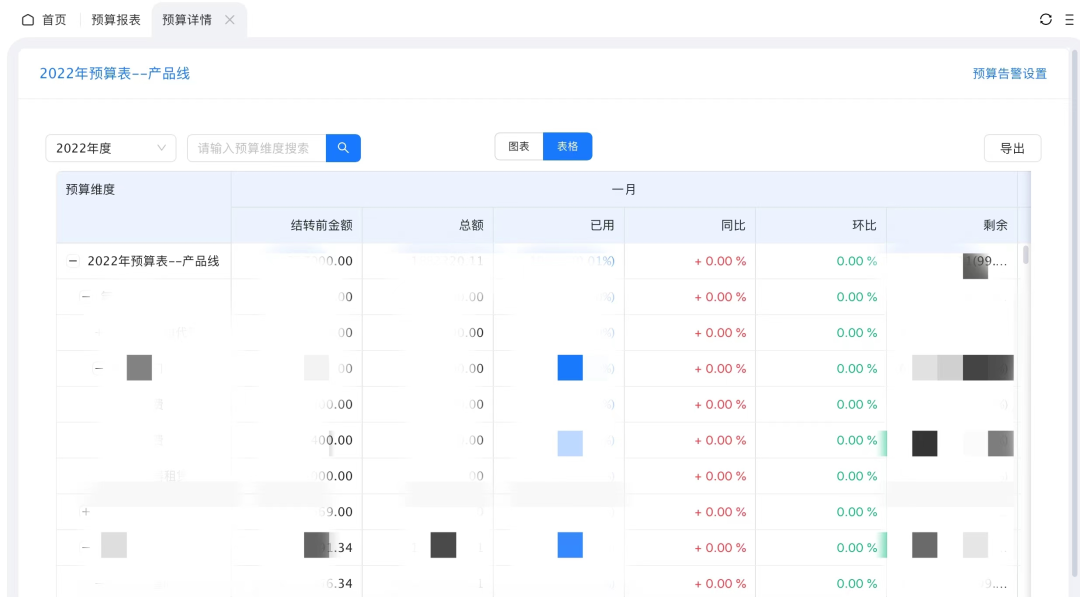Open the hamburger menu icon at top right

coord(1069,19)
